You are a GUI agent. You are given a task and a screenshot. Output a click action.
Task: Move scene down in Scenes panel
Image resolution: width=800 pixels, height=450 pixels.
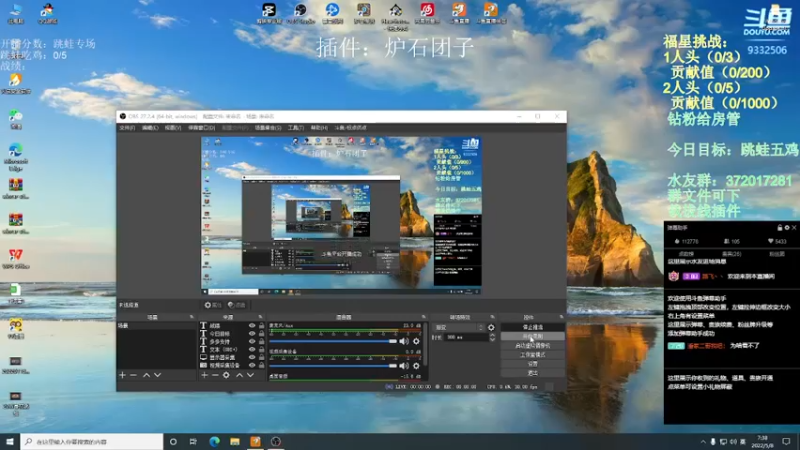158,375
